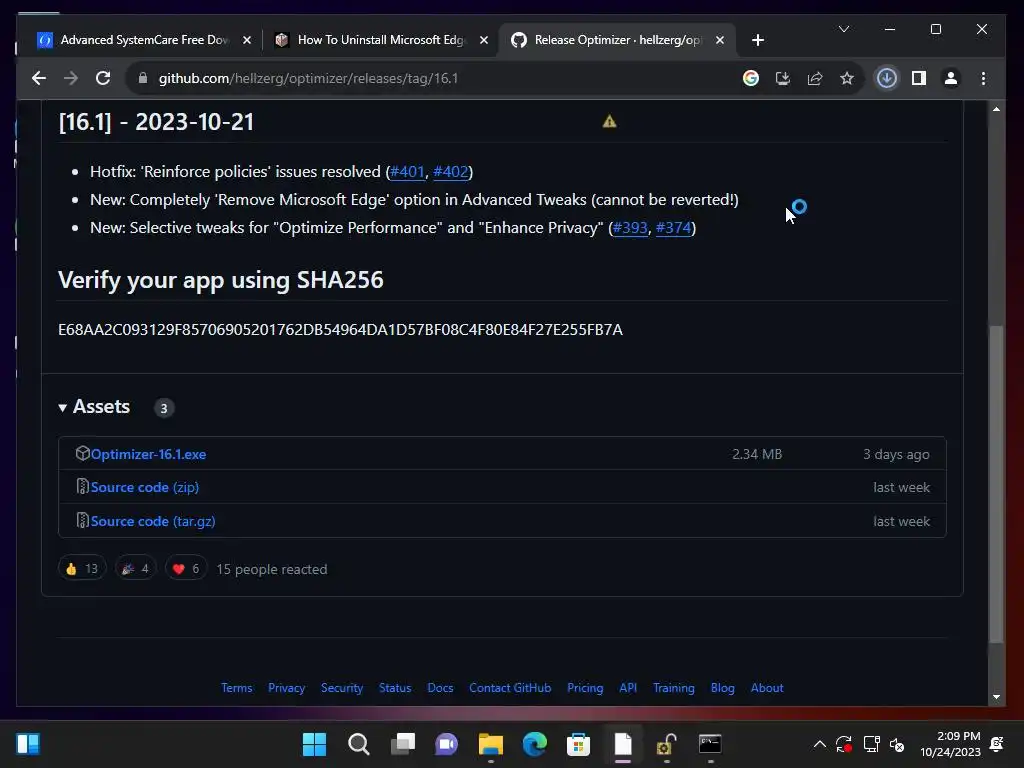1024x768 pixels.
Task: Open the Pricing footer link
Action: [x=585, y=688]
